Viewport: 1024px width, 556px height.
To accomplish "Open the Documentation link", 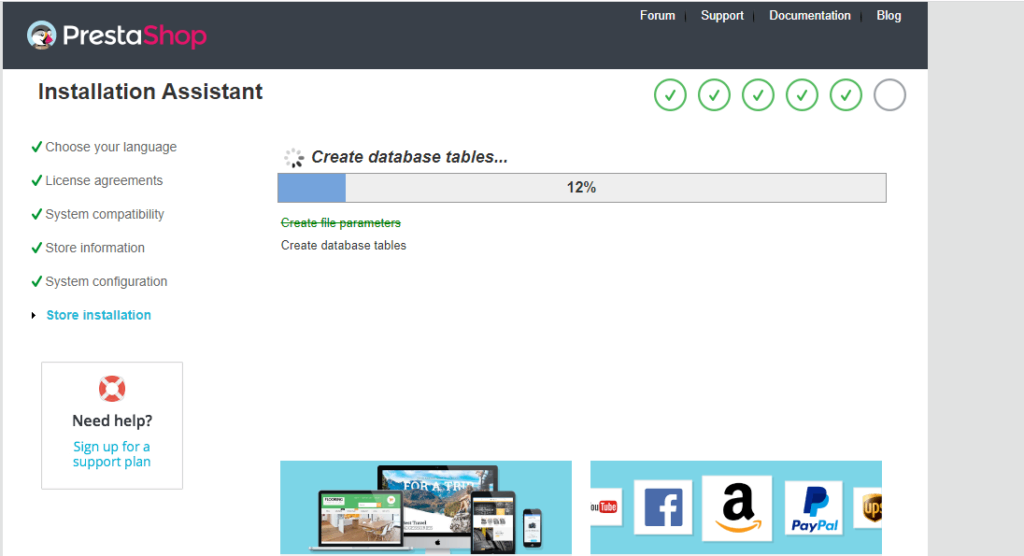I will pyautogui.click(x=809, y=16).
